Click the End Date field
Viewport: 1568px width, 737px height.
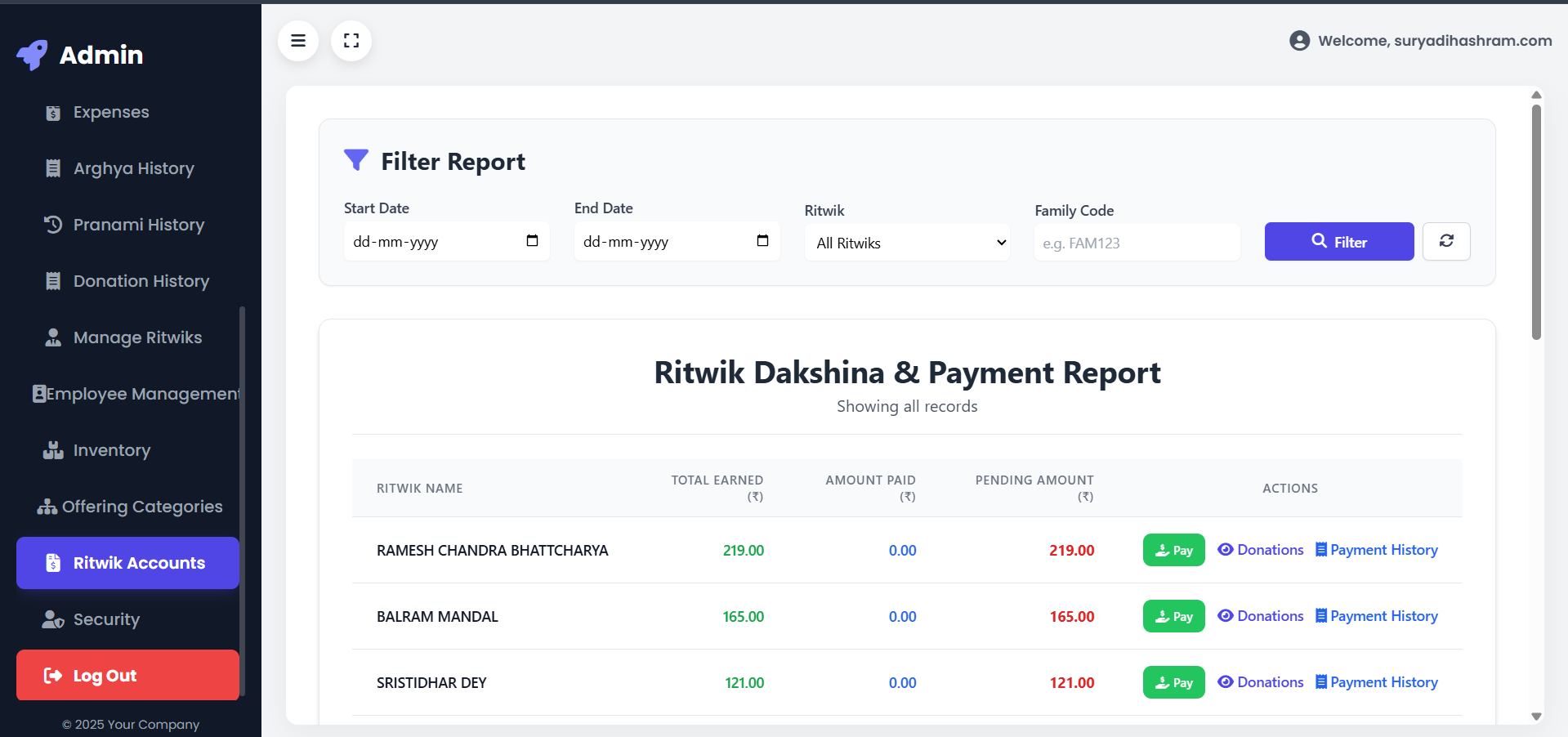click(x=662, y=242)
